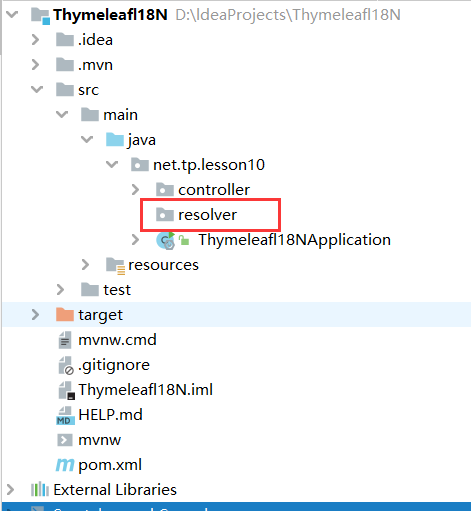Click the resolver package icon

coord(165,215)
